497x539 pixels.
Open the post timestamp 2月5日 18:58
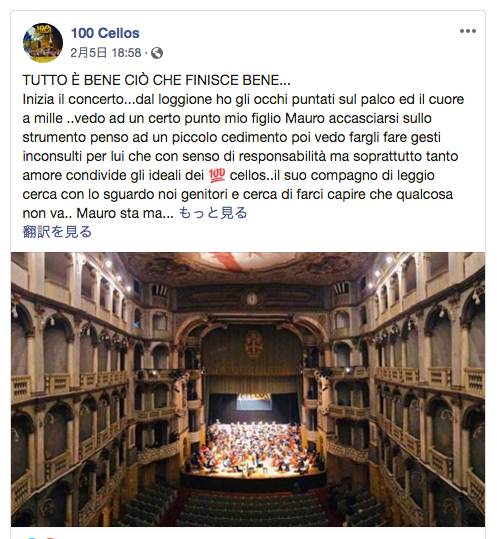[x=106, y=53]
